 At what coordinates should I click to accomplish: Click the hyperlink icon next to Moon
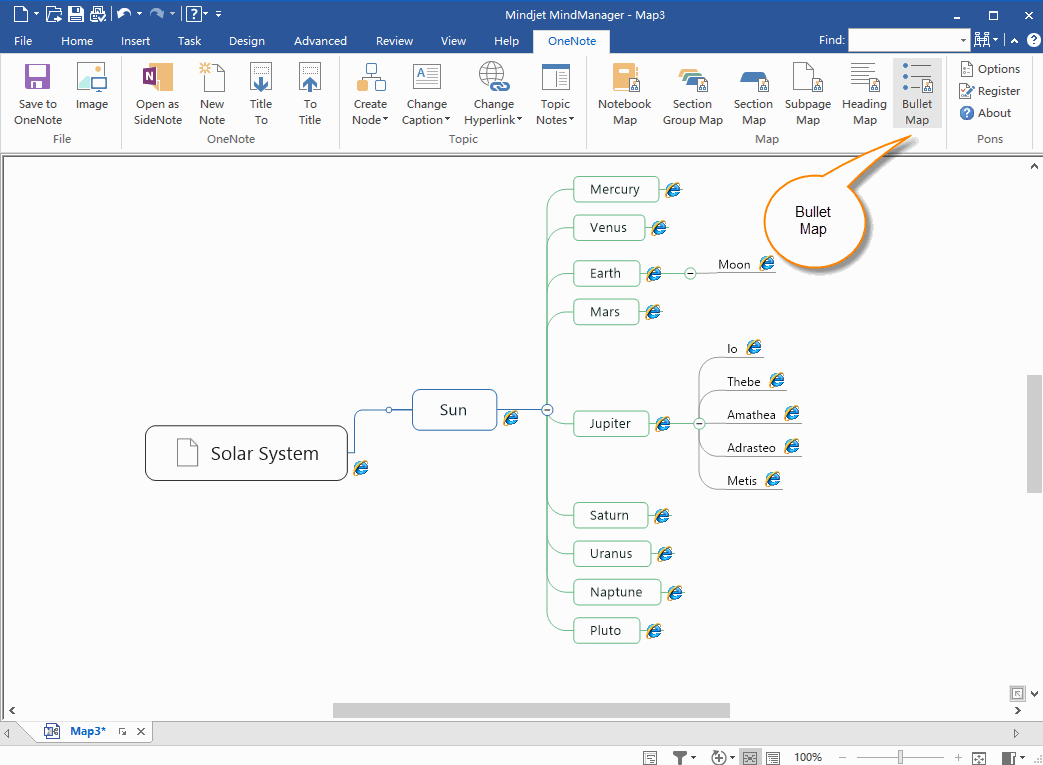[x=767, y=263]
